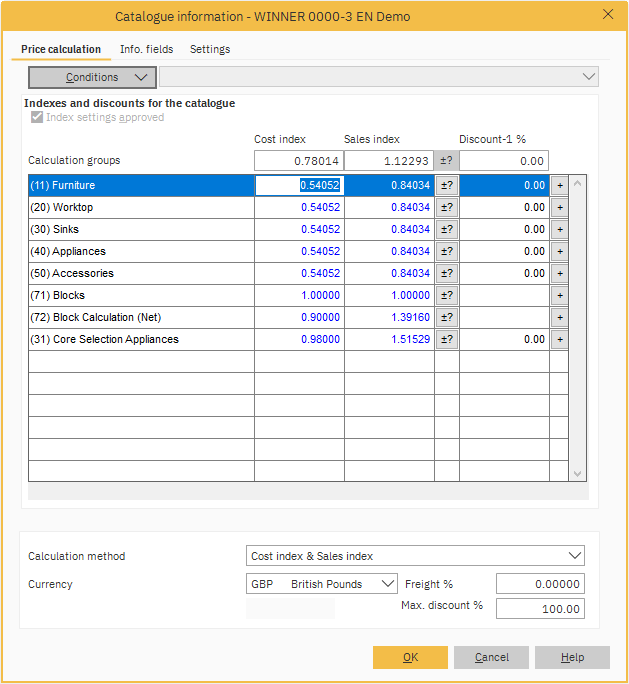Click scroll up arrow of the table scrollbar
The image size is (629, 684).
(x=578, y=184)
